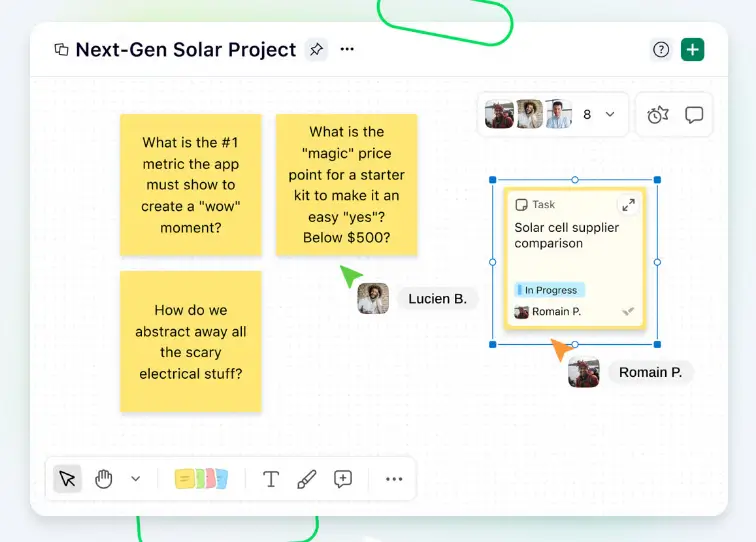This screenshot has height=542, width=756.
Task: Click the first collaborator avatar in the header
Action: coord(500,114)
